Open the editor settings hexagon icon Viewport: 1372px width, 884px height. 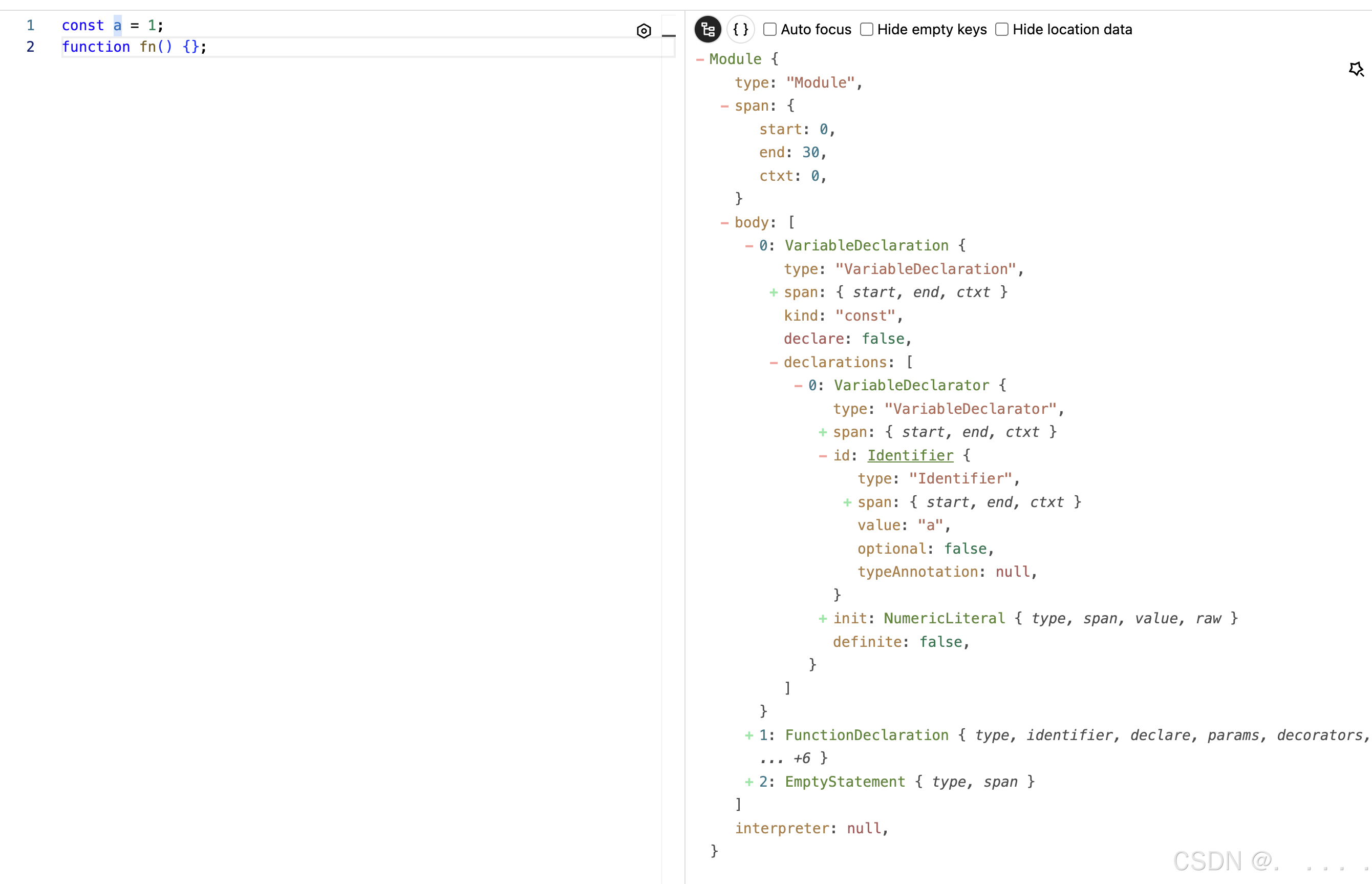[644, 31]
